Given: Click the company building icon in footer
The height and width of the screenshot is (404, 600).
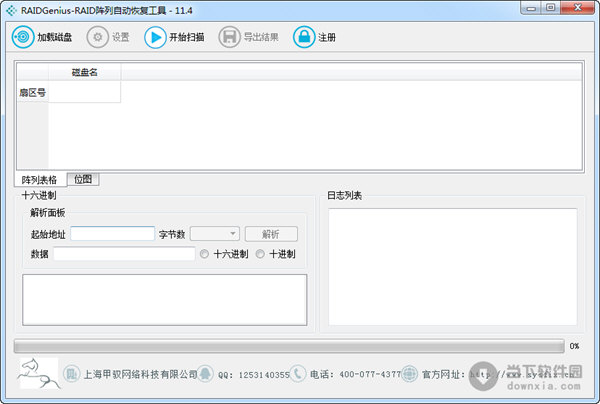Looking at the screenshot, I should pyautogui.click(x=72, y=373).
